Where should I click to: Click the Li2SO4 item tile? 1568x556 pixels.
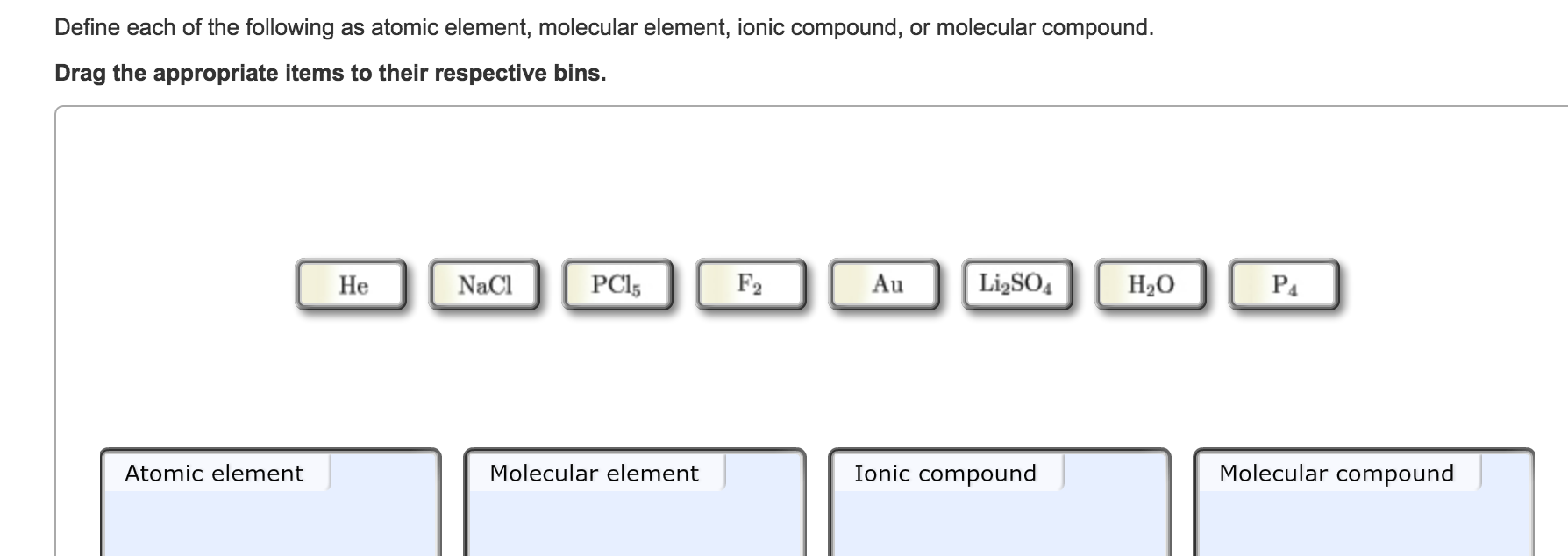1018,284
